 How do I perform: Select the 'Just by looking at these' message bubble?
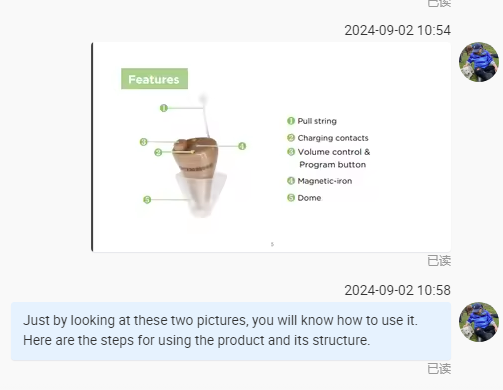click(x=231, y=331)
